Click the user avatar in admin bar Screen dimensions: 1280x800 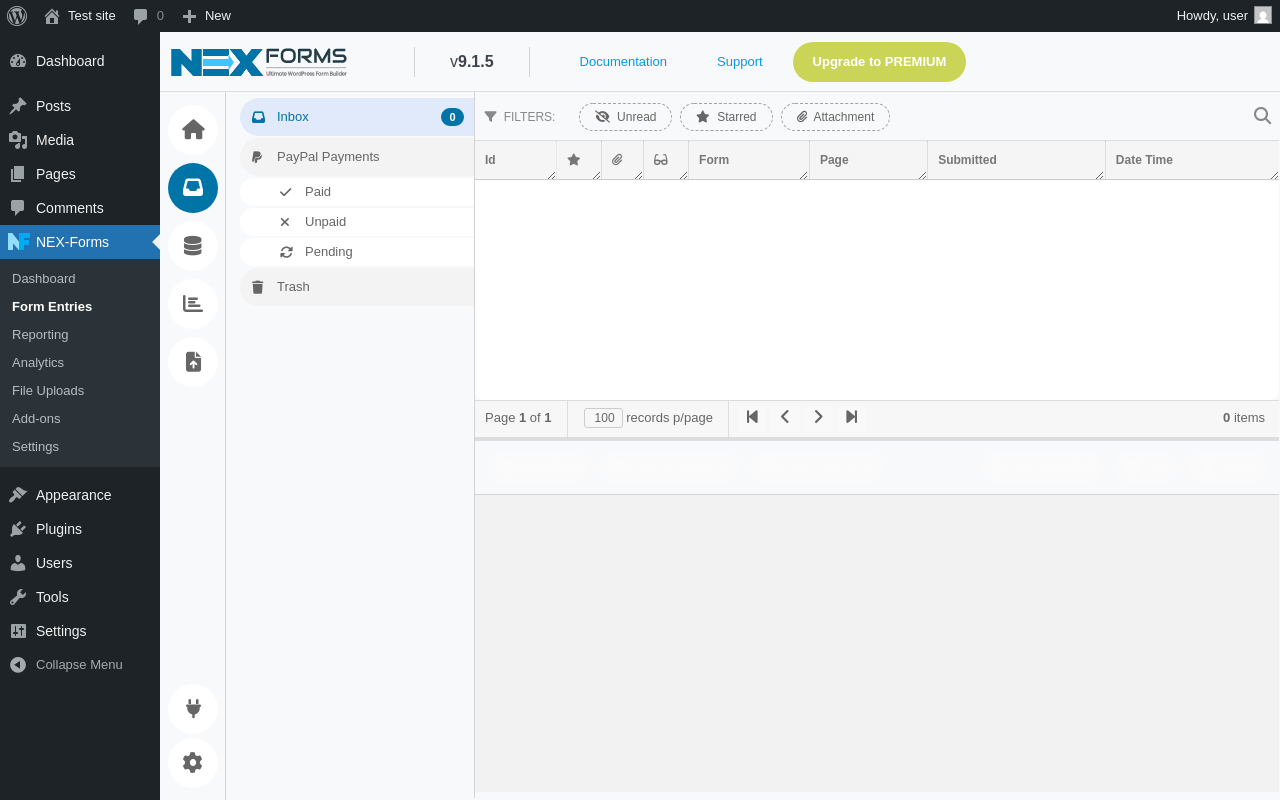1263,15
